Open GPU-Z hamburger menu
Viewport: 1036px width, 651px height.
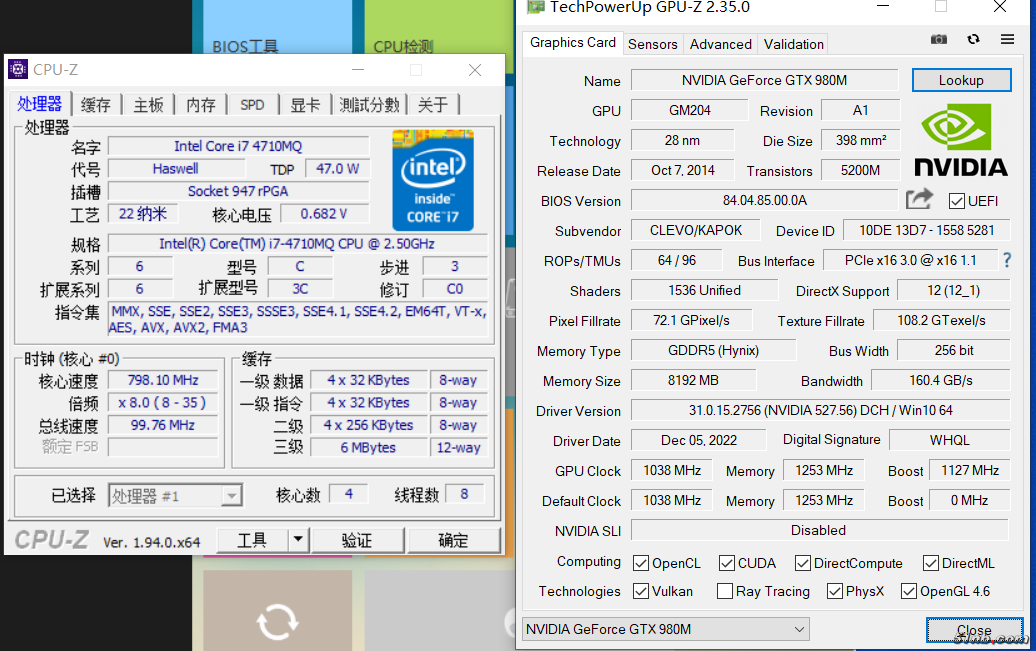1005,39
